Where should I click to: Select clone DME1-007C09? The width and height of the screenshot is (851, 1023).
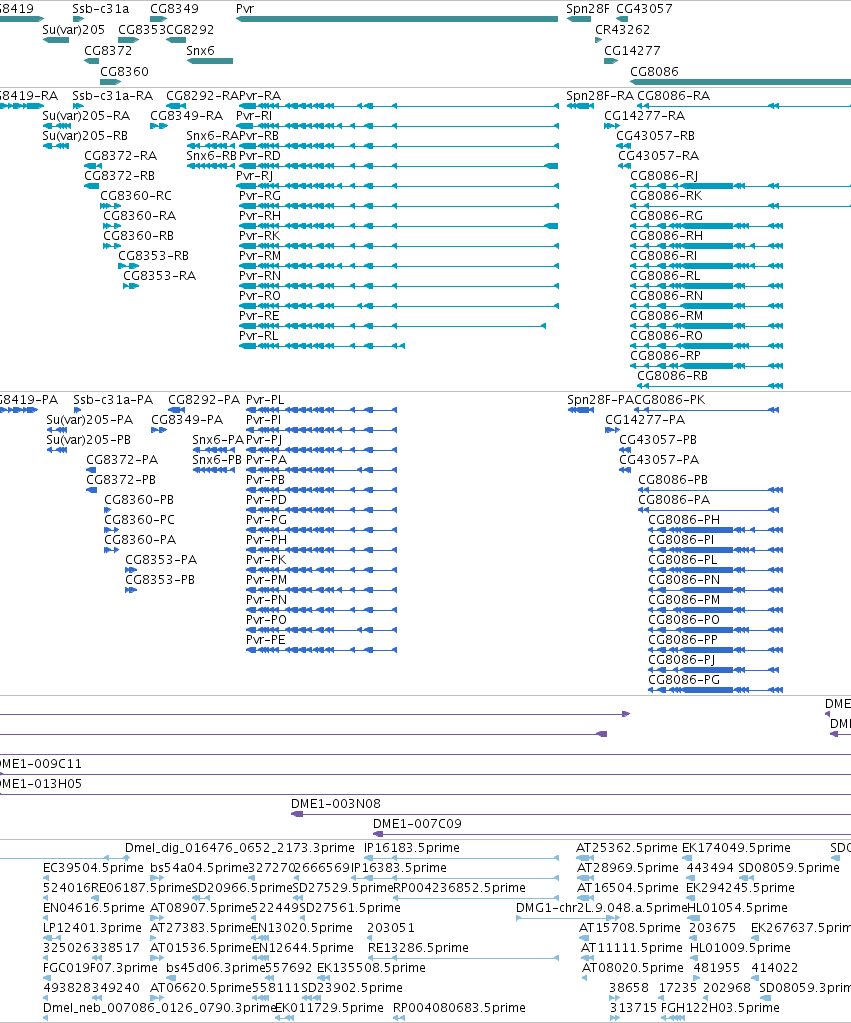(612, 834)
